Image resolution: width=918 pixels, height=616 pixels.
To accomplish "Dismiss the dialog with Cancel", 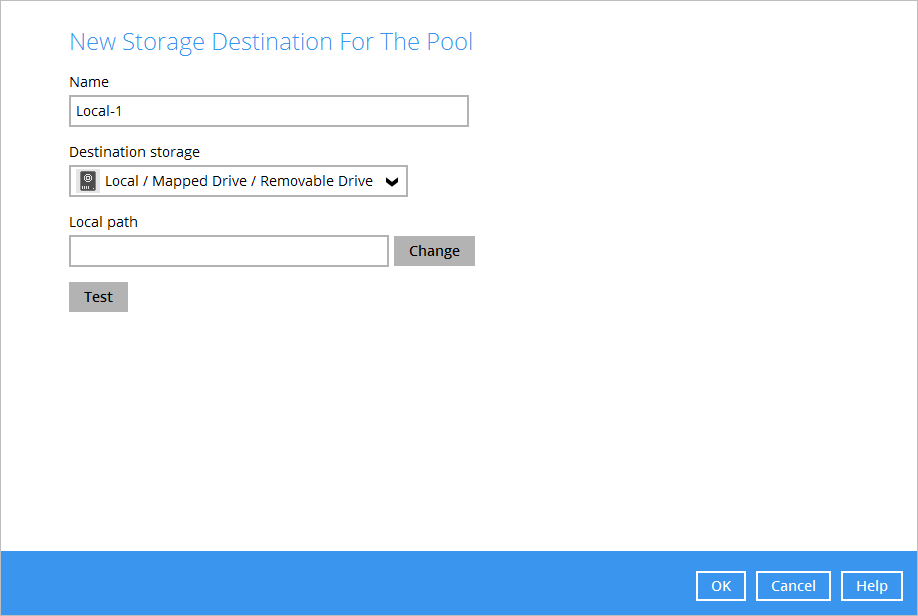I will (793, 586).
